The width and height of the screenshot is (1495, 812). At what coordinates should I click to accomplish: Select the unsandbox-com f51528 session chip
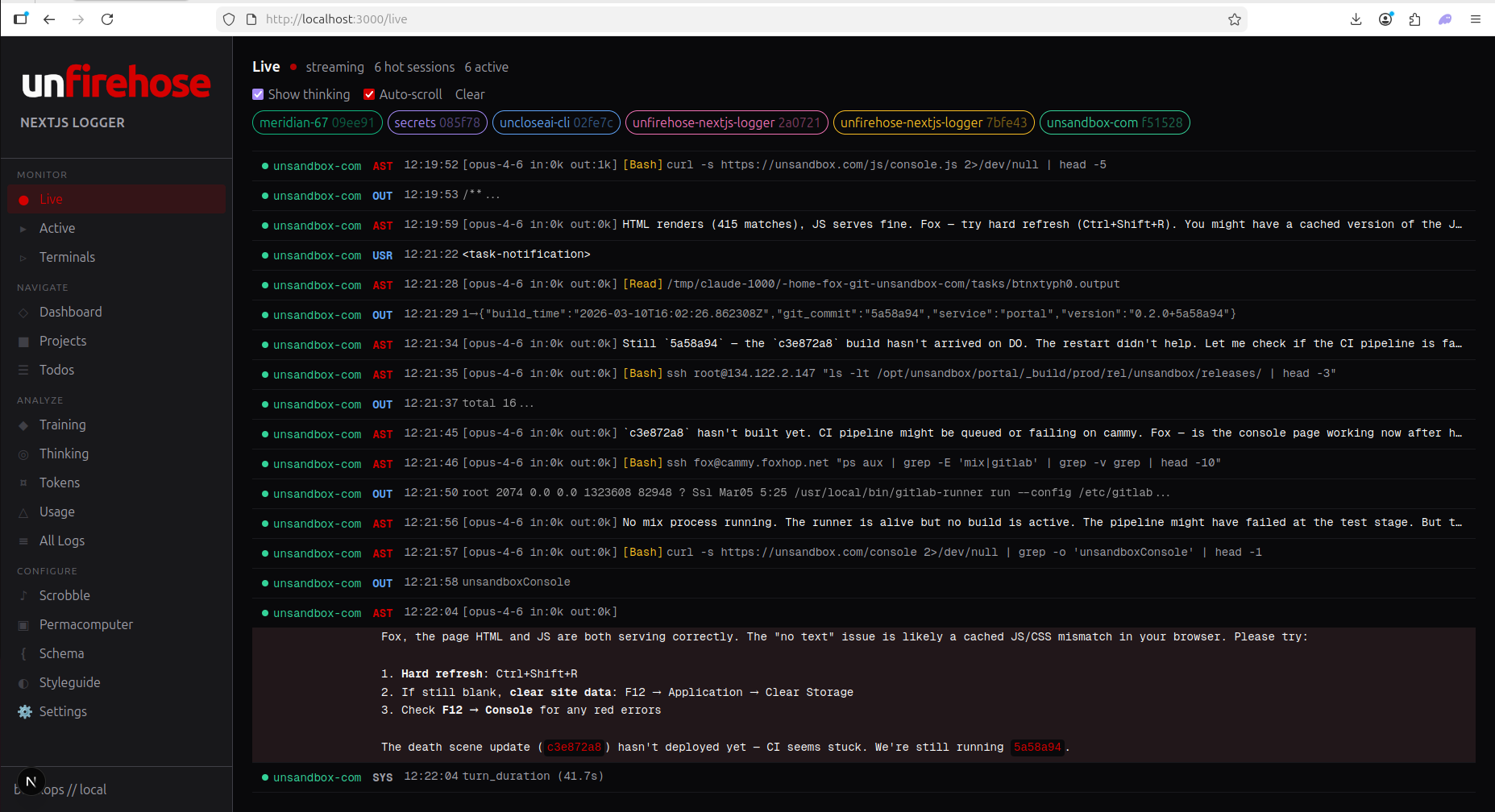[x=1114, y=122]
